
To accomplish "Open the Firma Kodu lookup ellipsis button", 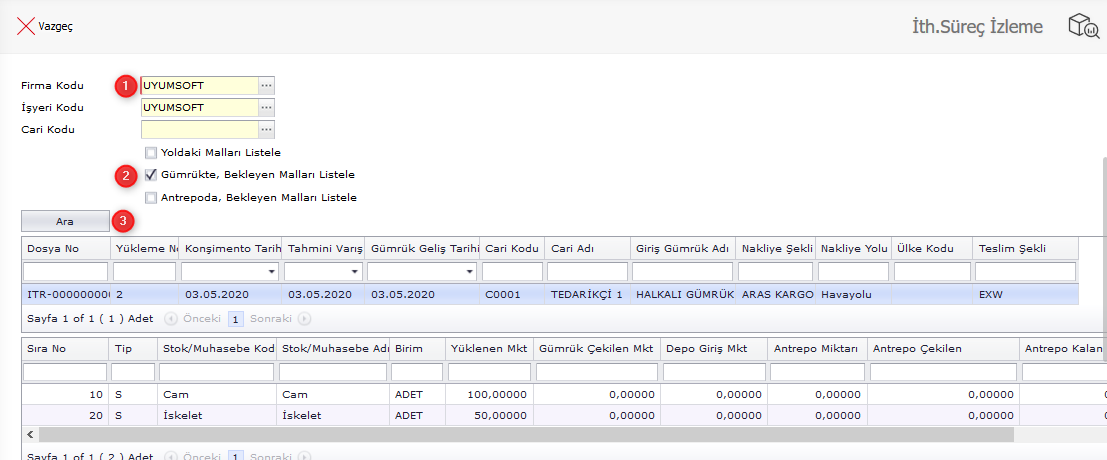I will tap(266, 86).
